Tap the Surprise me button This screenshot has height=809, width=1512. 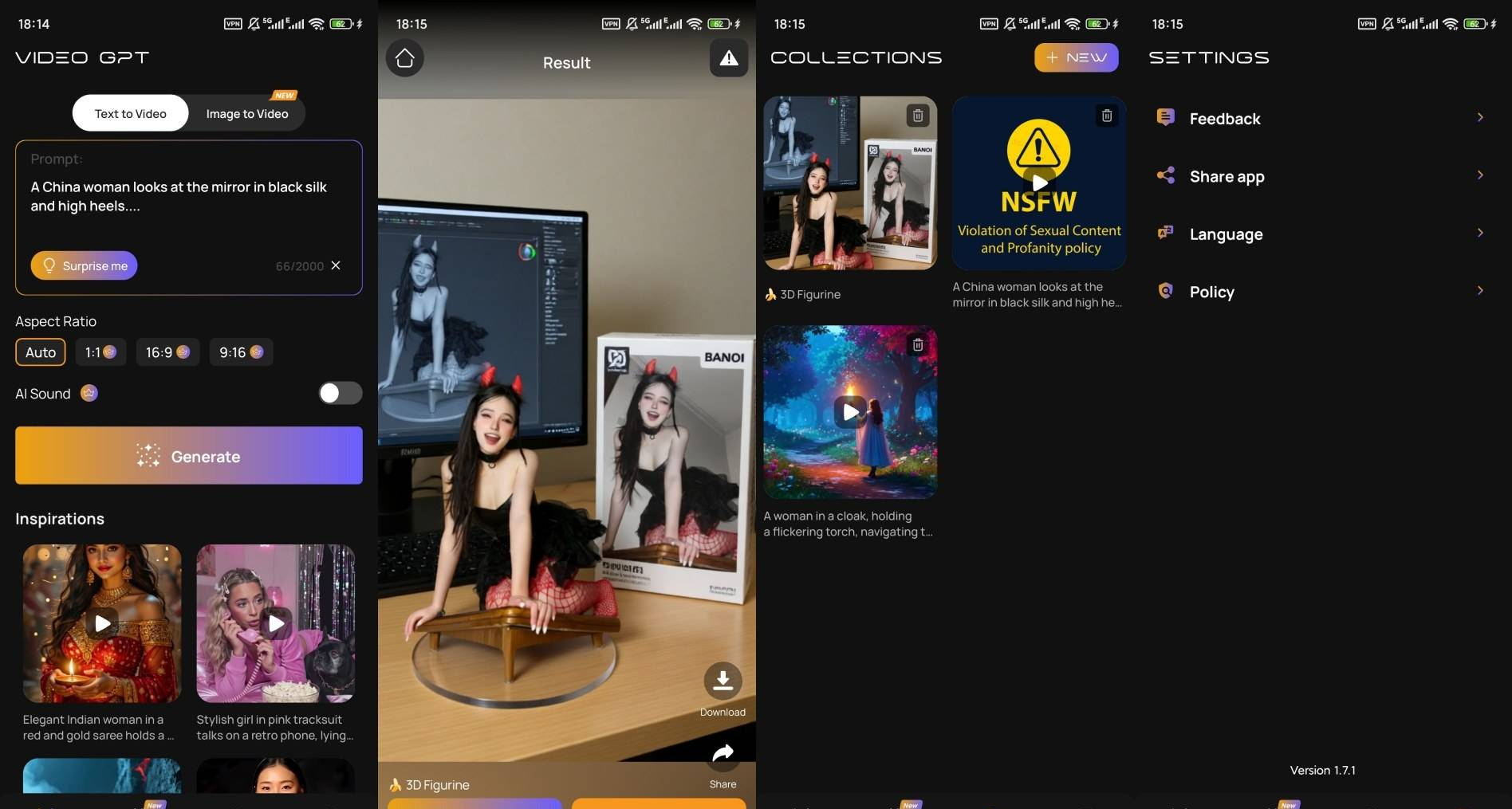coord(85,265)
